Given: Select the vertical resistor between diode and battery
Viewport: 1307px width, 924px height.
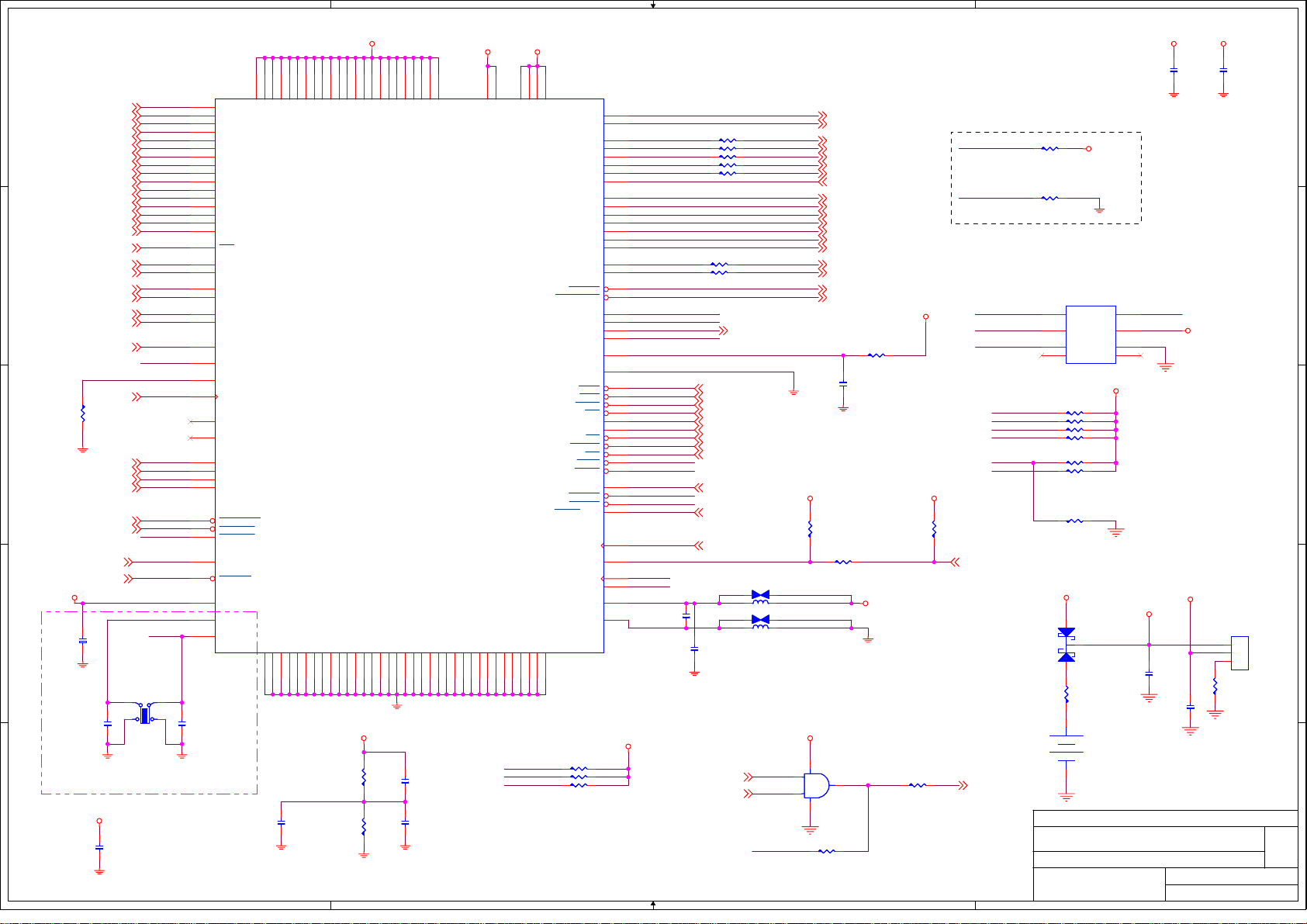Looking at the screenshot, I should tap(1067, 694).
